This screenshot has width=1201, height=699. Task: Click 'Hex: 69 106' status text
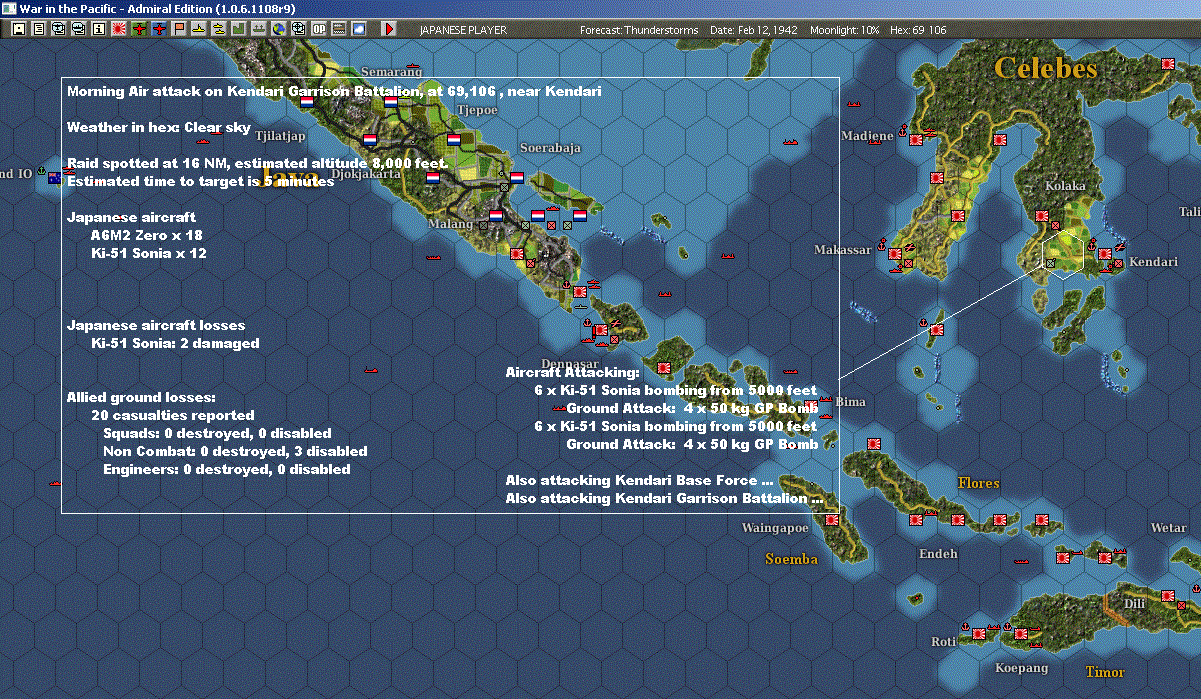click(918, 30)
